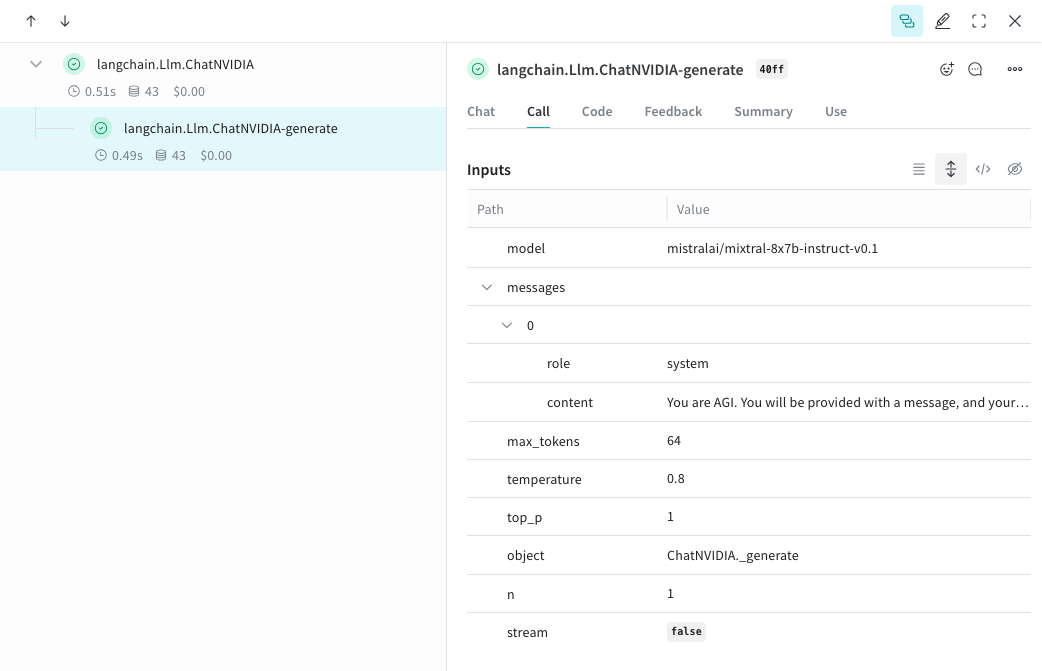This screenshot has height=671, width=1042.
Task: Click the truncated system content value
Action: coord(847,403)
